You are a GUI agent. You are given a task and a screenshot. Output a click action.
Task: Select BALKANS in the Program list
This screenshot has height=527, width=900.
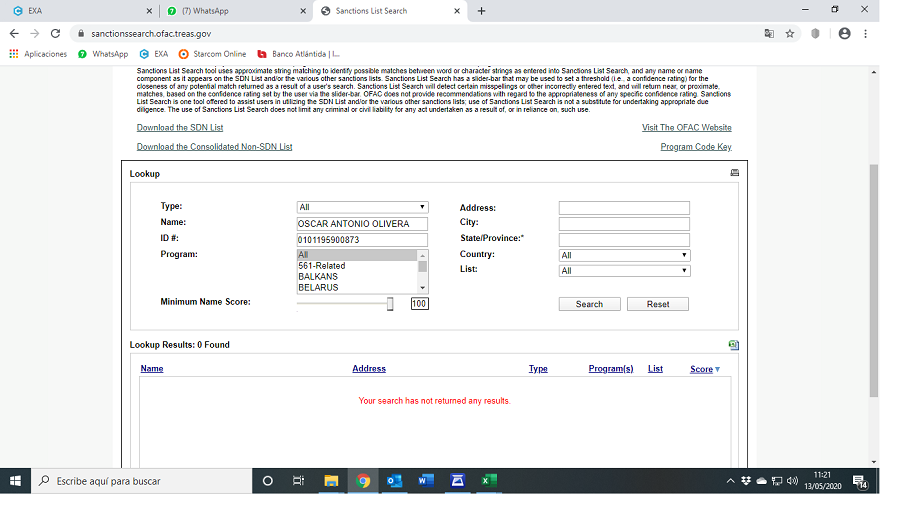[318, 276]
